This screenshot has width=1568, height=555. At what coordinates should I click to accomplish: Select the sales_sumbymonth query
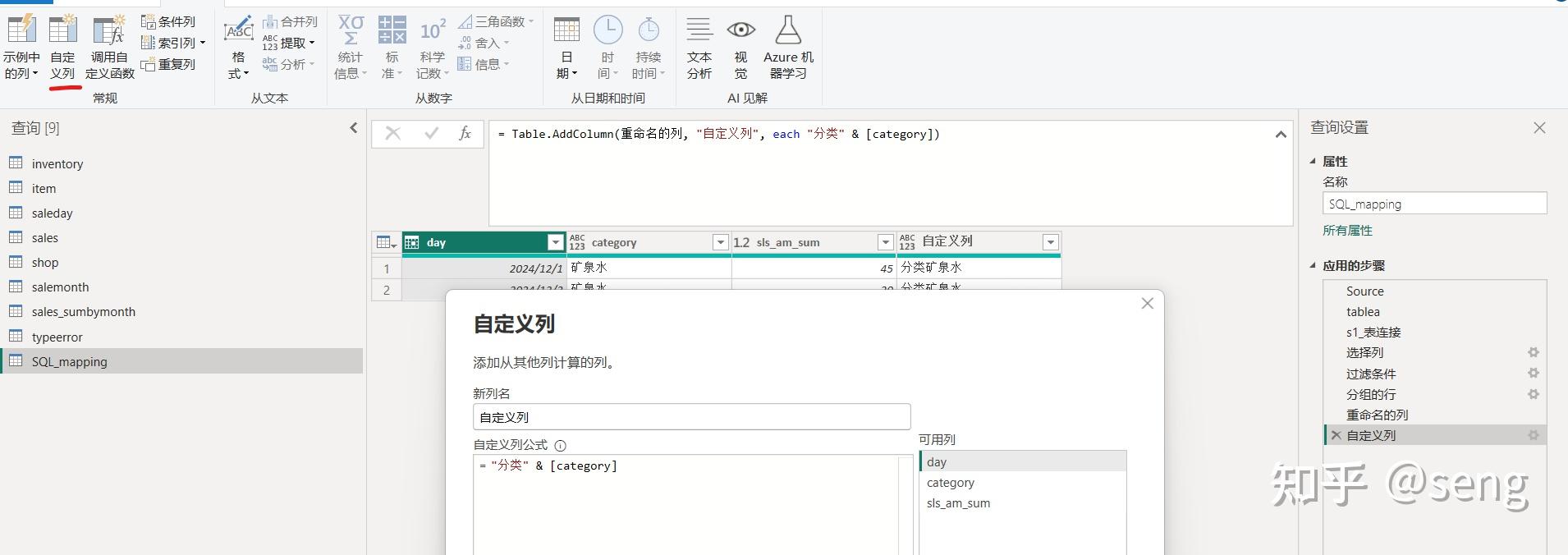[181, 311]
